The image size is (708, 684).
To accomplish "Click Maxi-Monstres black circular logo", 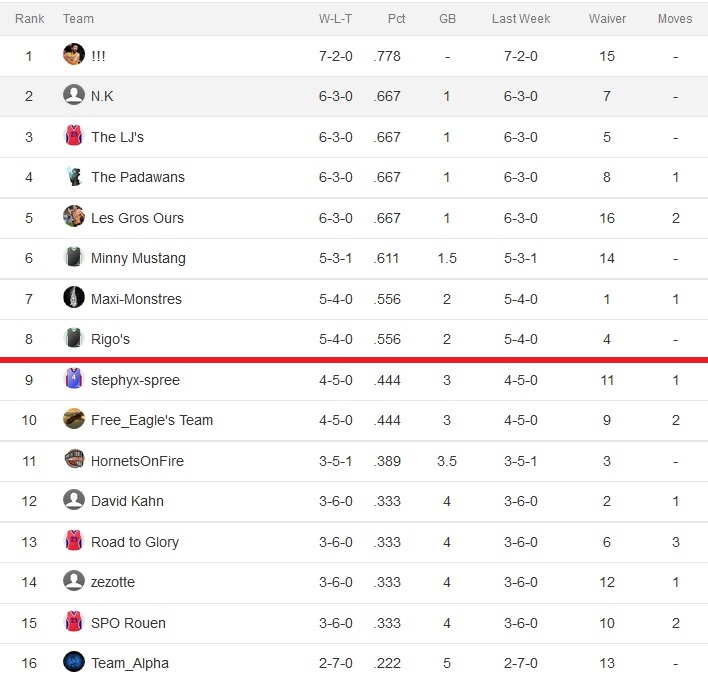I will point(74,298).
